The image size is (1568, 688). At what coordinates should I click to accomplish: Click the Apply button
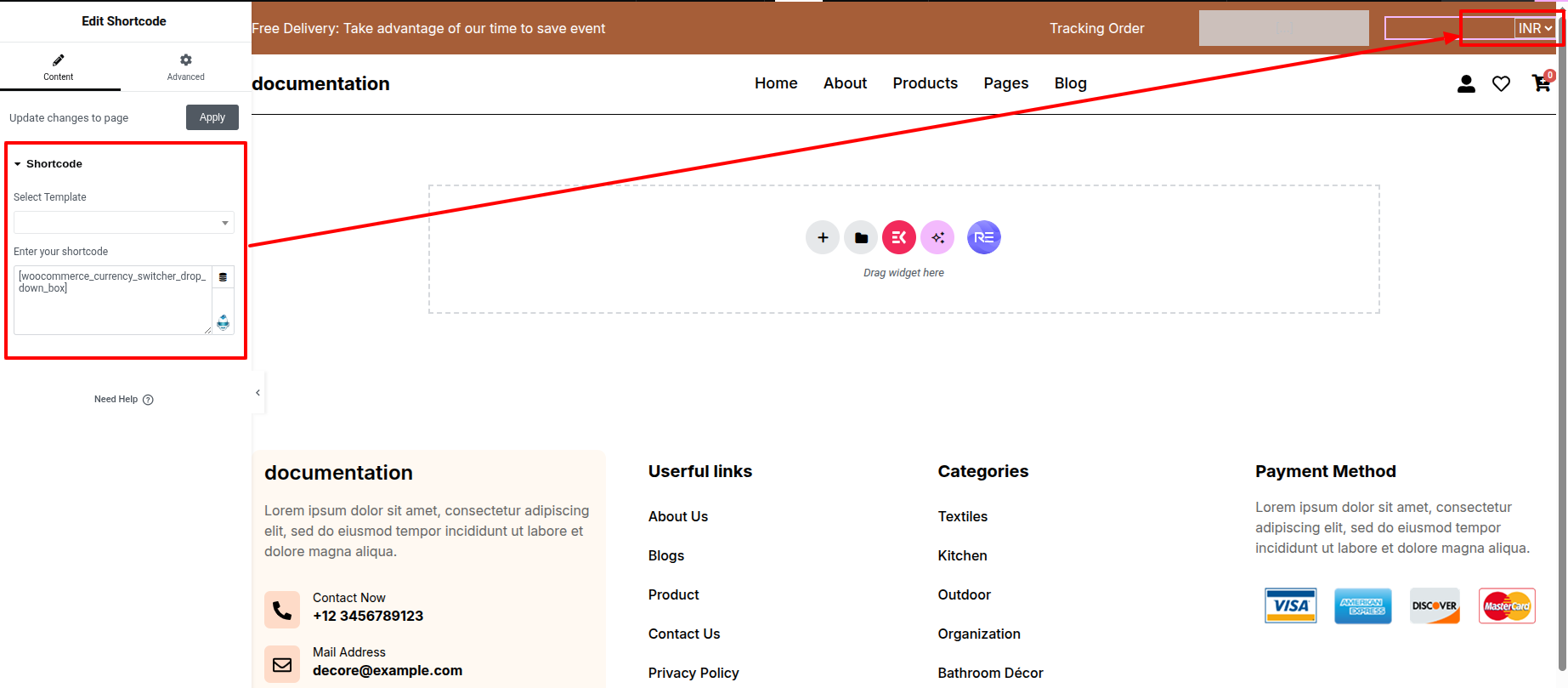[x=212, y=117]
